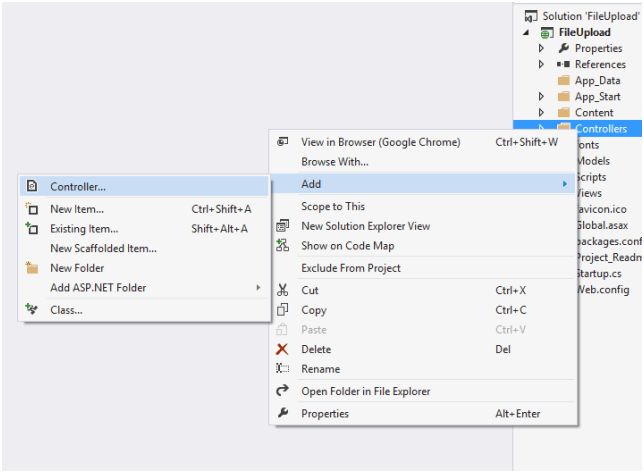Screen dimensions: 644x473
Task: Click the red Delete X icon
Action: [283, 350]
